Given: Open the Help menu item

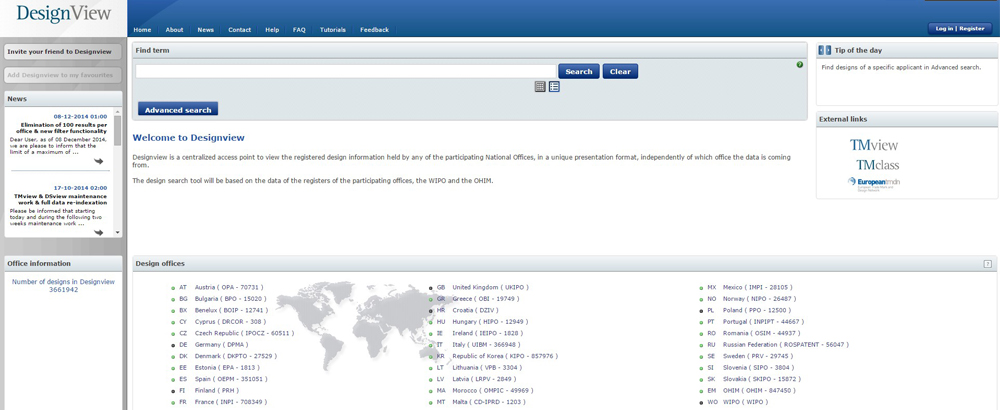Looking at the screenshot, I should [x=272, y=30].
